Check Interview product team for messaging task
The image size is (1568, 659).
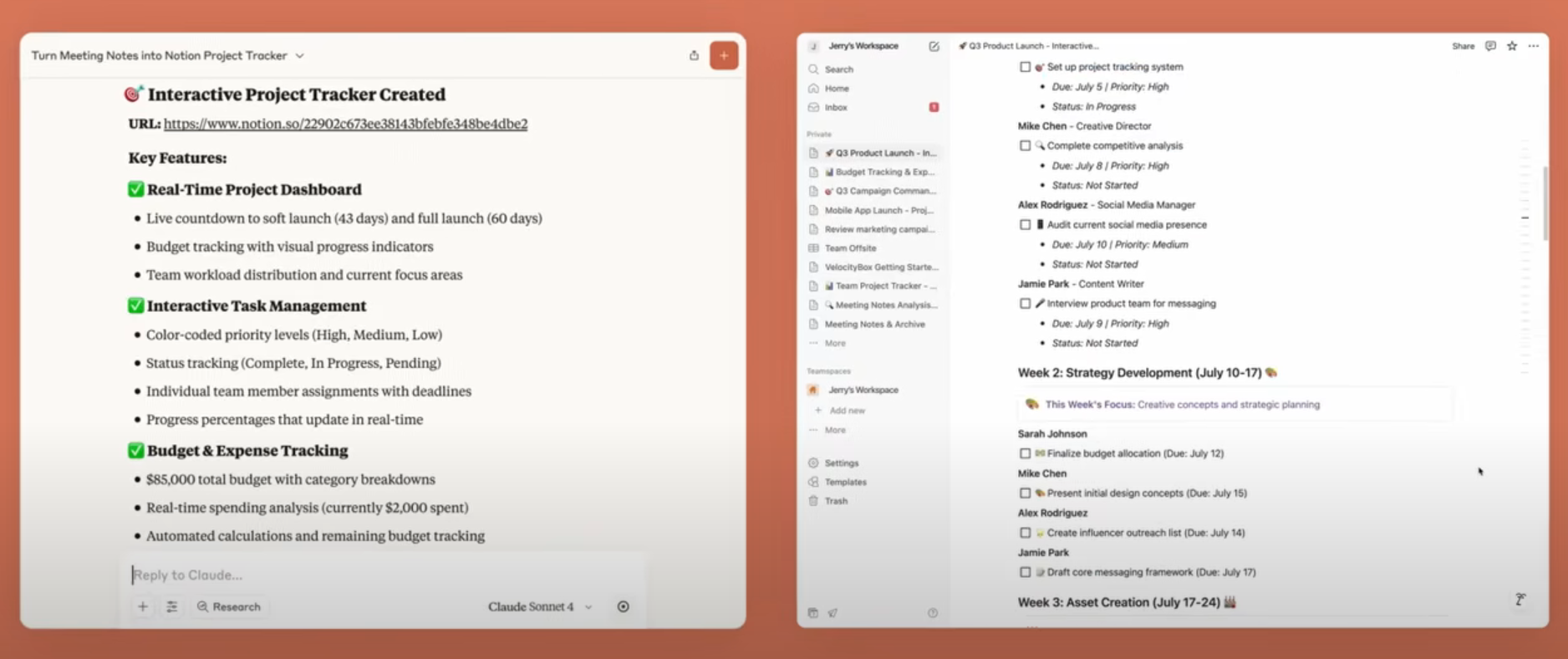[1025, 304]
